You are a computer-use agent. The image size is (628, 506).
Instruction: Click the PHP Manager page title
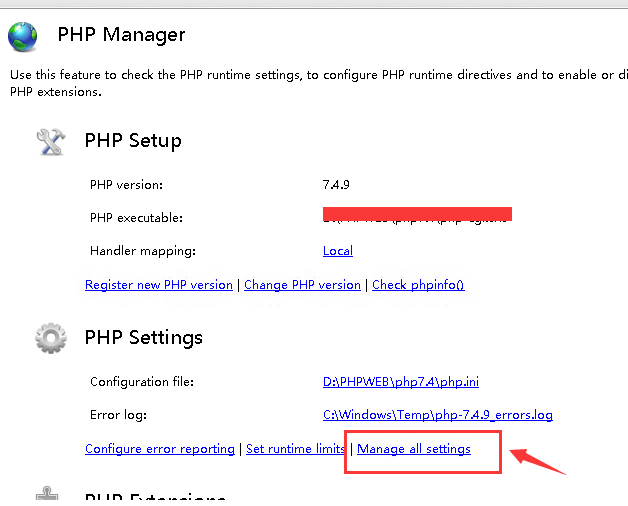point(121,35)
